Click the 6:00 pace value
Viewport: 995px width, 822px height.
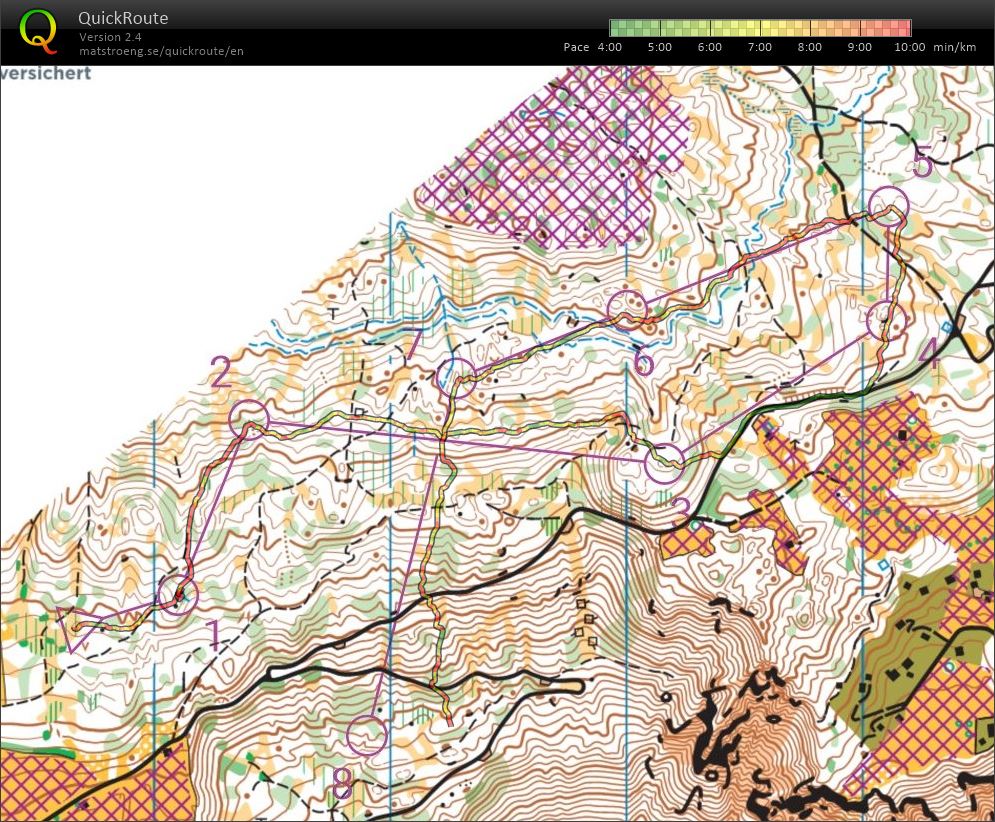709,47
